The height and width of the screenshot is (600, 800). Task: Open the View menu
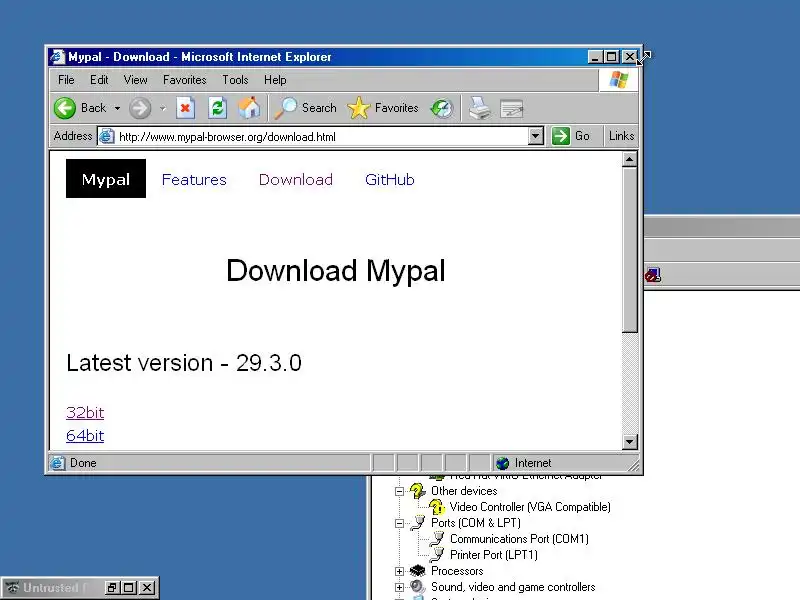135,80
